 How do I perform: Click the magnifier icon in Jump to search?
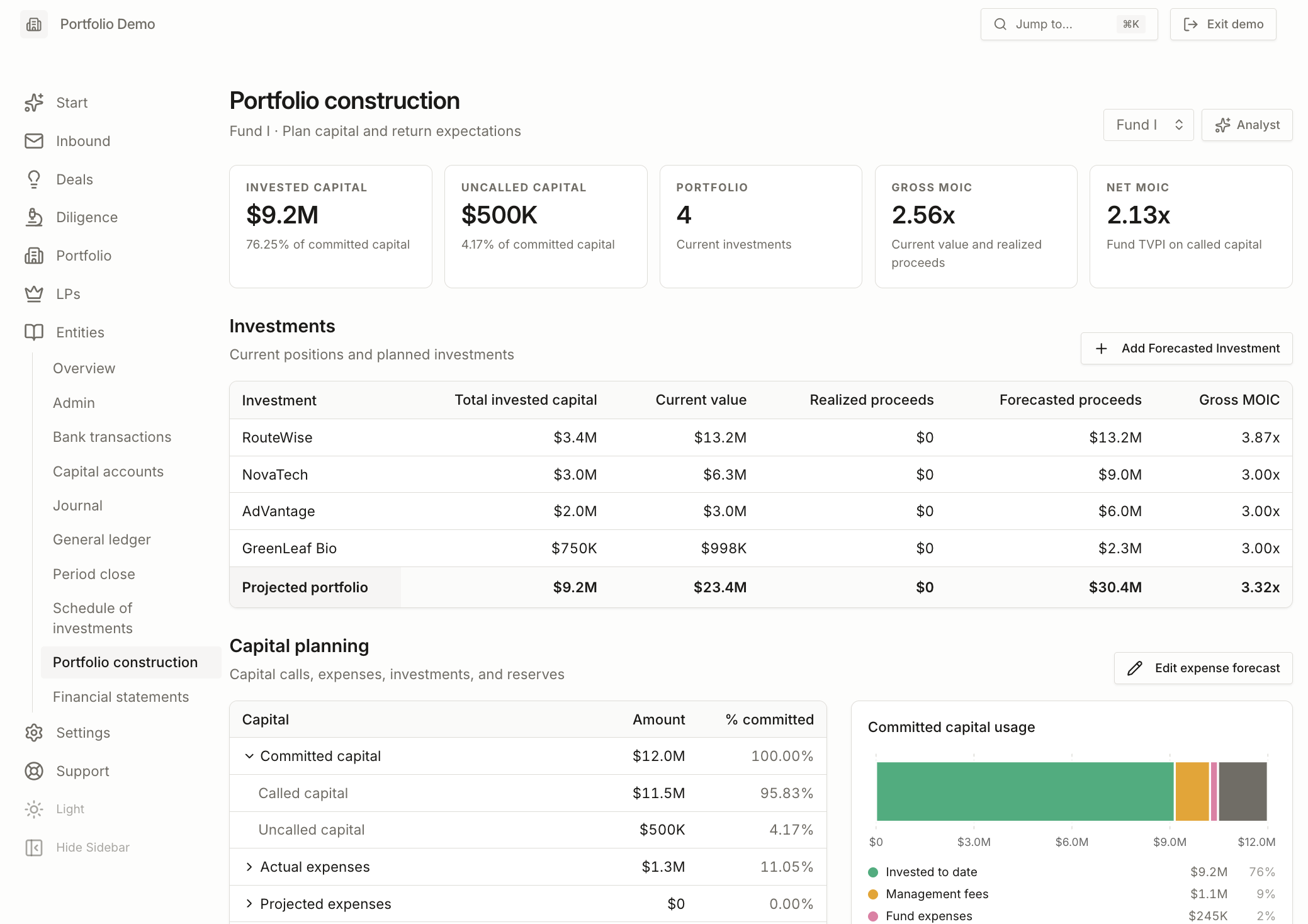tap(1000, 24)
